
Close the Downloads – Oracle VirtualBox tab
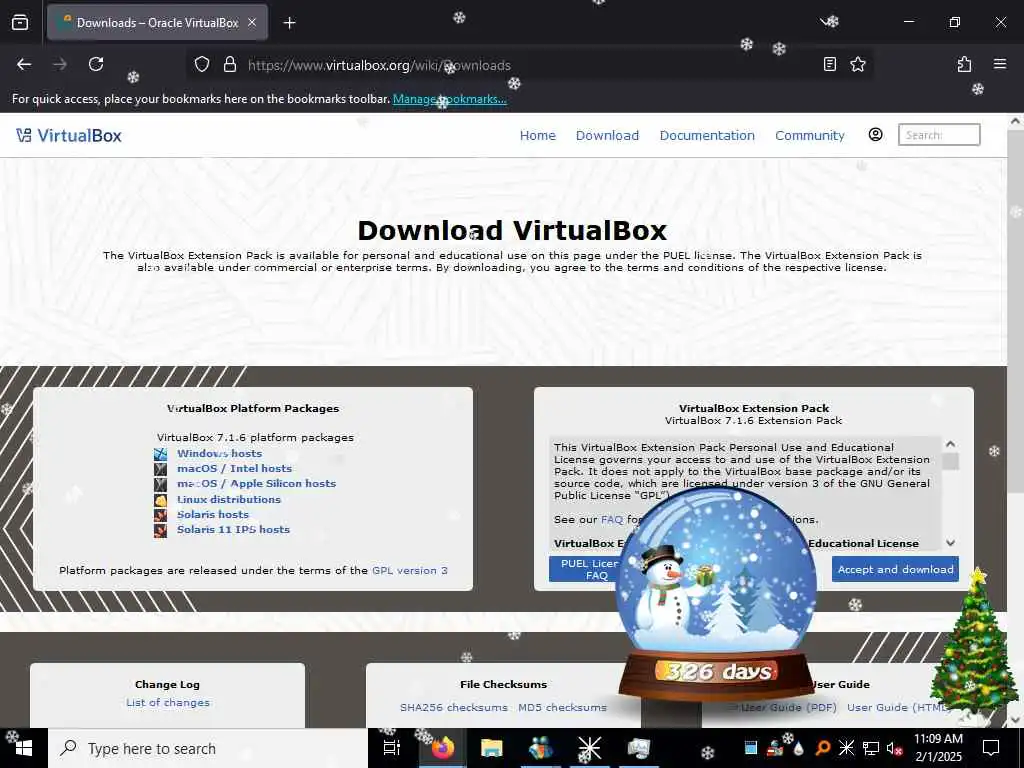pos(252,22)
